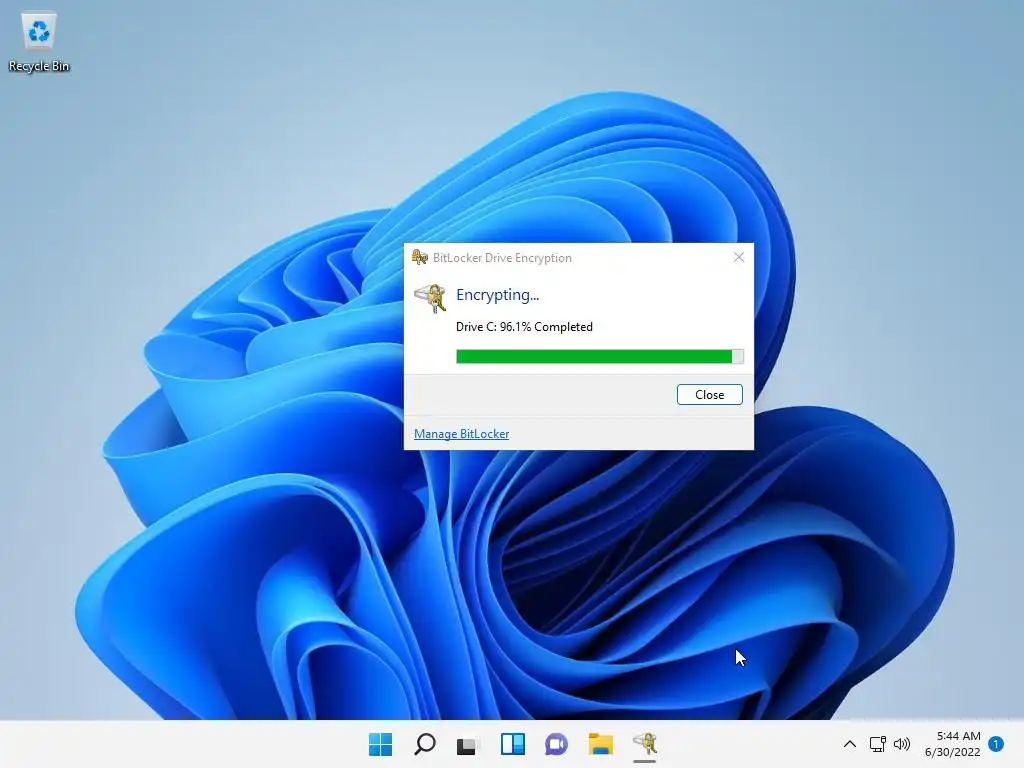Close the BitLocker Drive Encryption dialog with X
This screenshot has width=1024, height=768.
[x=739, y=257]
